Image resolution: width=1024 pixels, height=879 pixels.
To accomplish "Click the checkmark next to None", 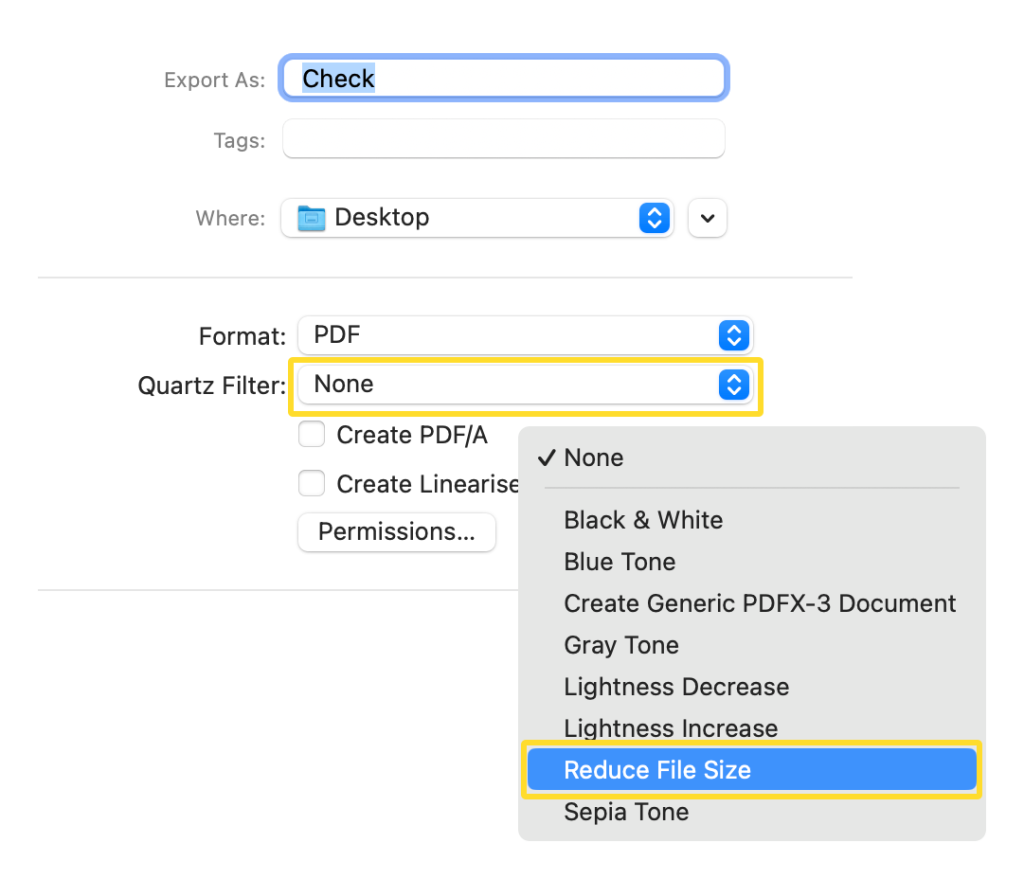I will 546,457.
